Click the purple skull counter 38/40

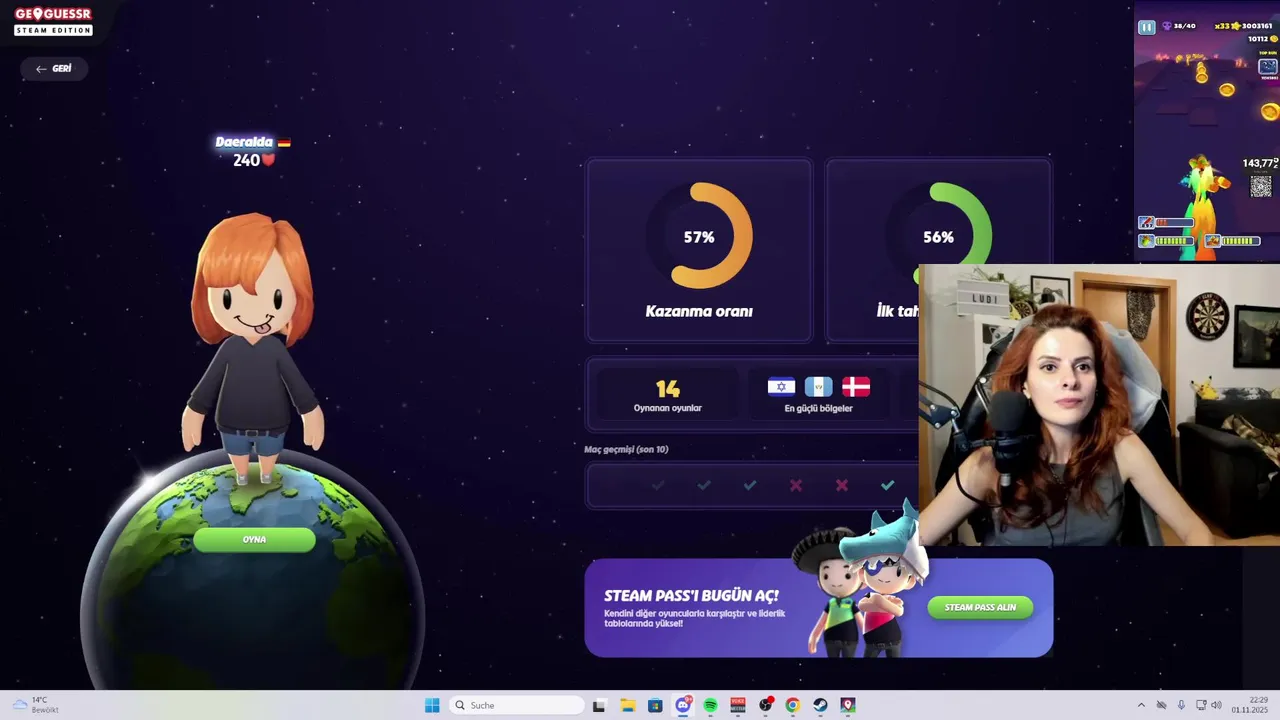click(1178, 26)
